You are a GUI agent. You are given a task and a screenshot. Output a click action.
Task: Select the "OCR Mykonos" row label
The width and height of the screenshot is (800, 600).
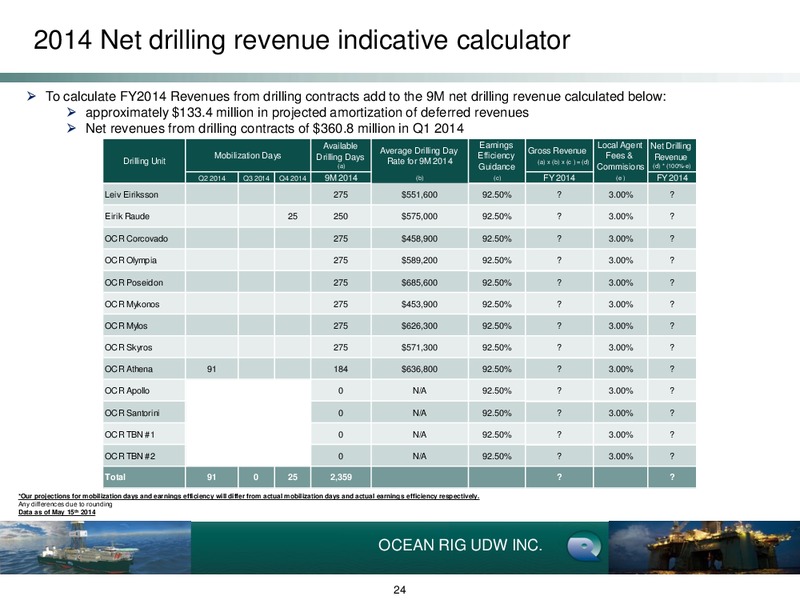click(x=132, y=304)
